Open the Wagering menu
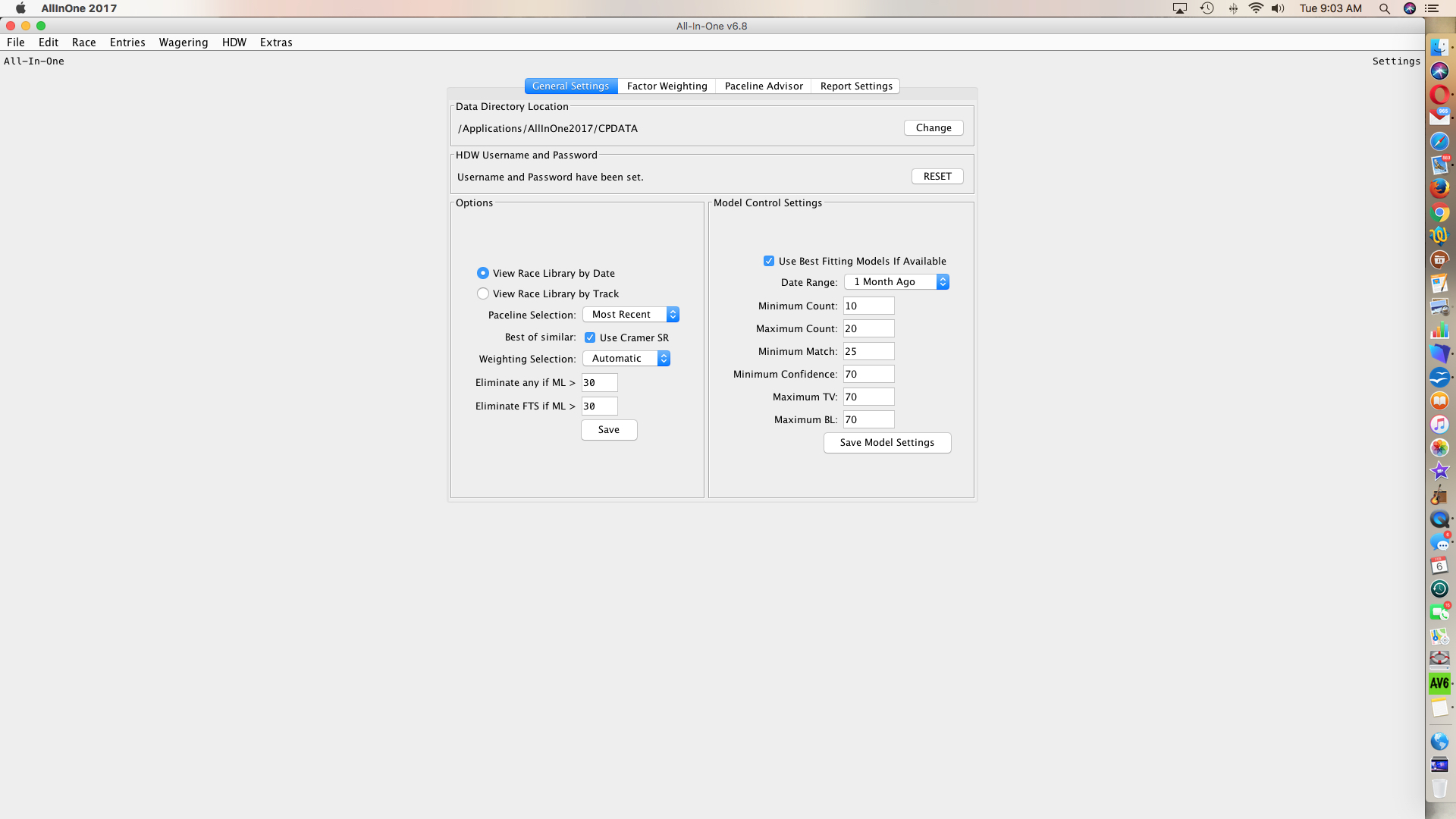Screen dimensions: 1456x819 [x=183, y=42]
